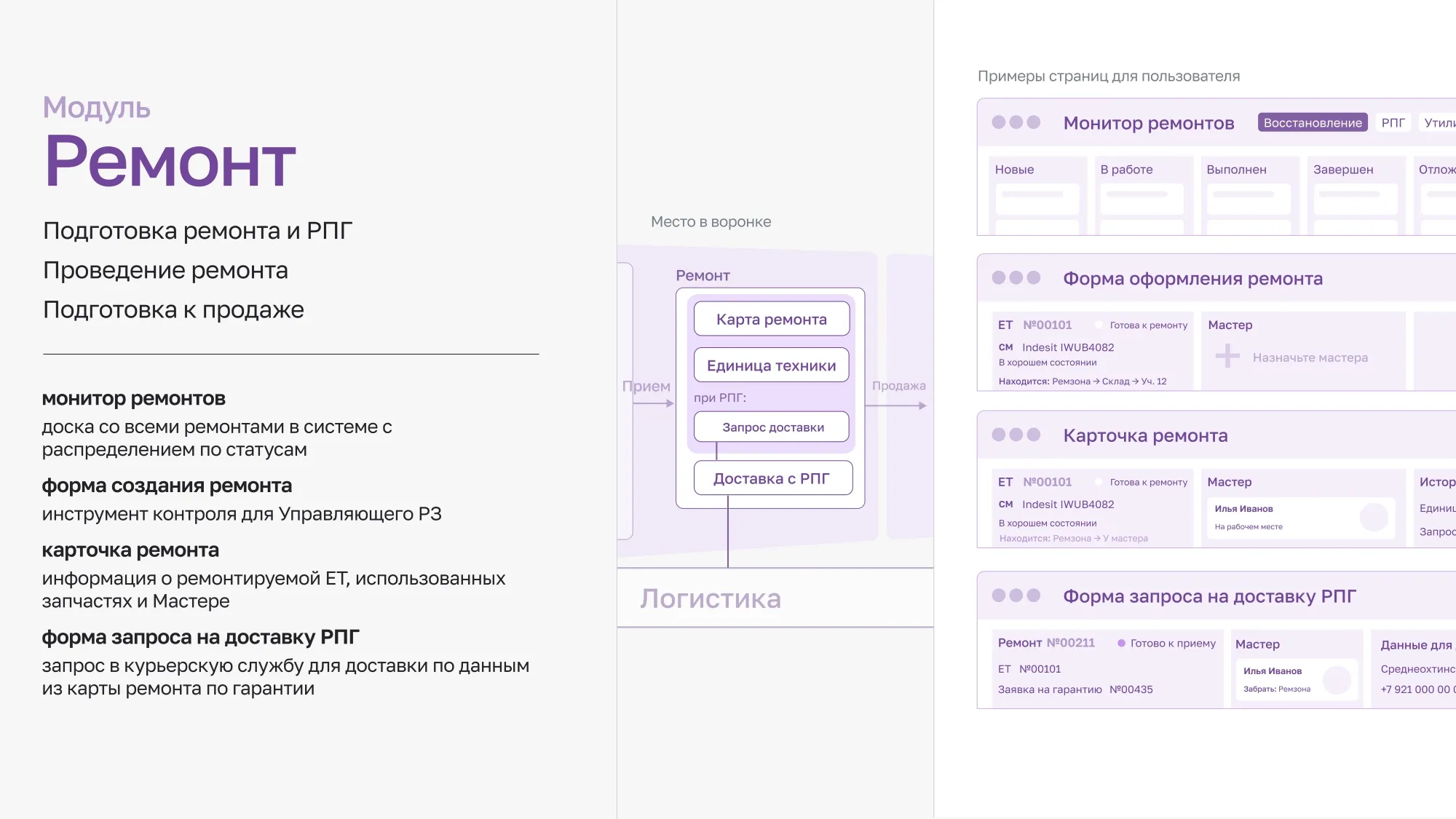The width and height of the screenshot is (1456, 819).
Task: Click window dots on Монитор ремонтов mockup
Action: (x=1016, y=122)
